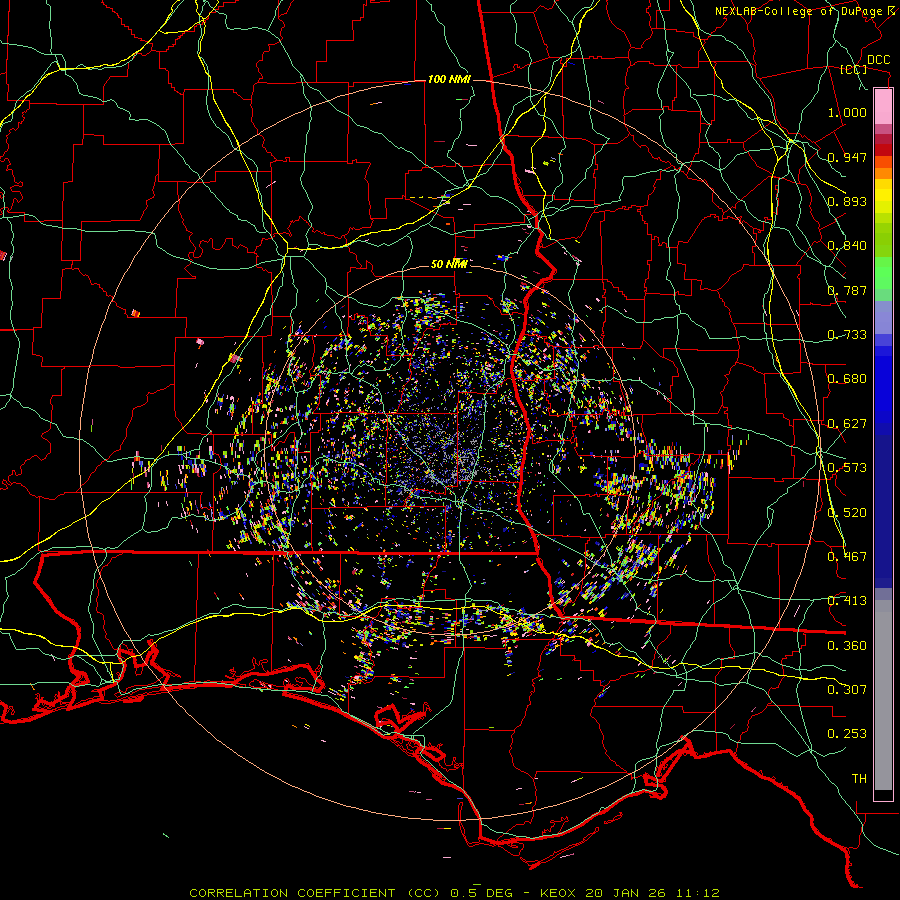The image size is (900, 900).
Task: Select the 0.733 scale value
Action: 847,335
